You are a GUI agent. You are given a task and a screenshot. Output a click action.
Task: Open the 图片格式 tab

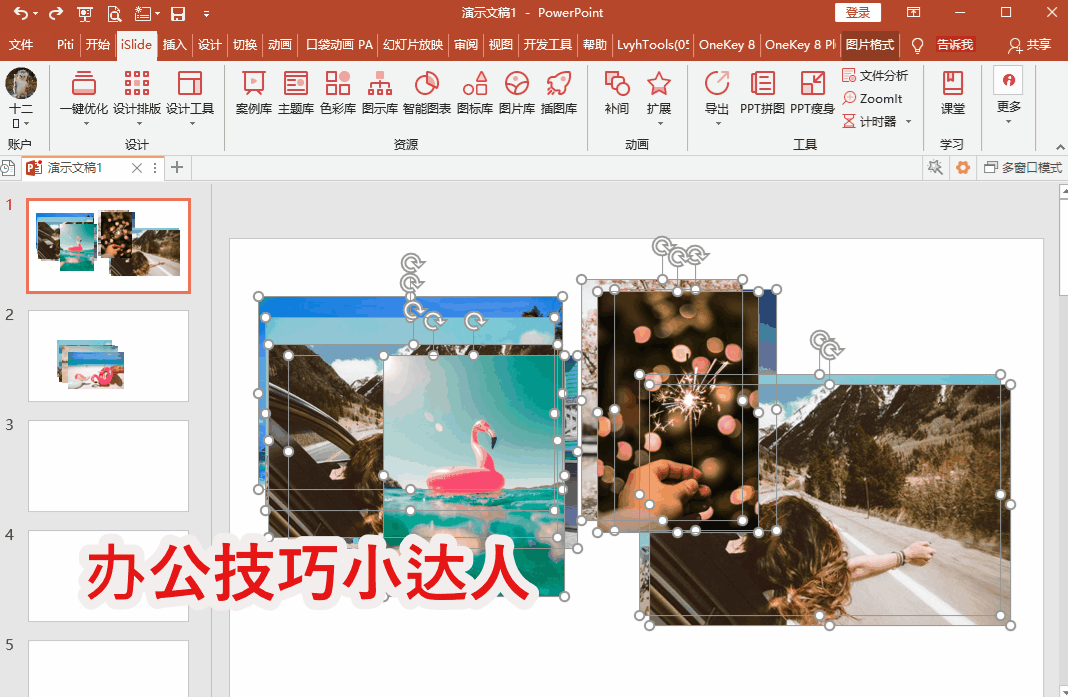click(869, 44)
